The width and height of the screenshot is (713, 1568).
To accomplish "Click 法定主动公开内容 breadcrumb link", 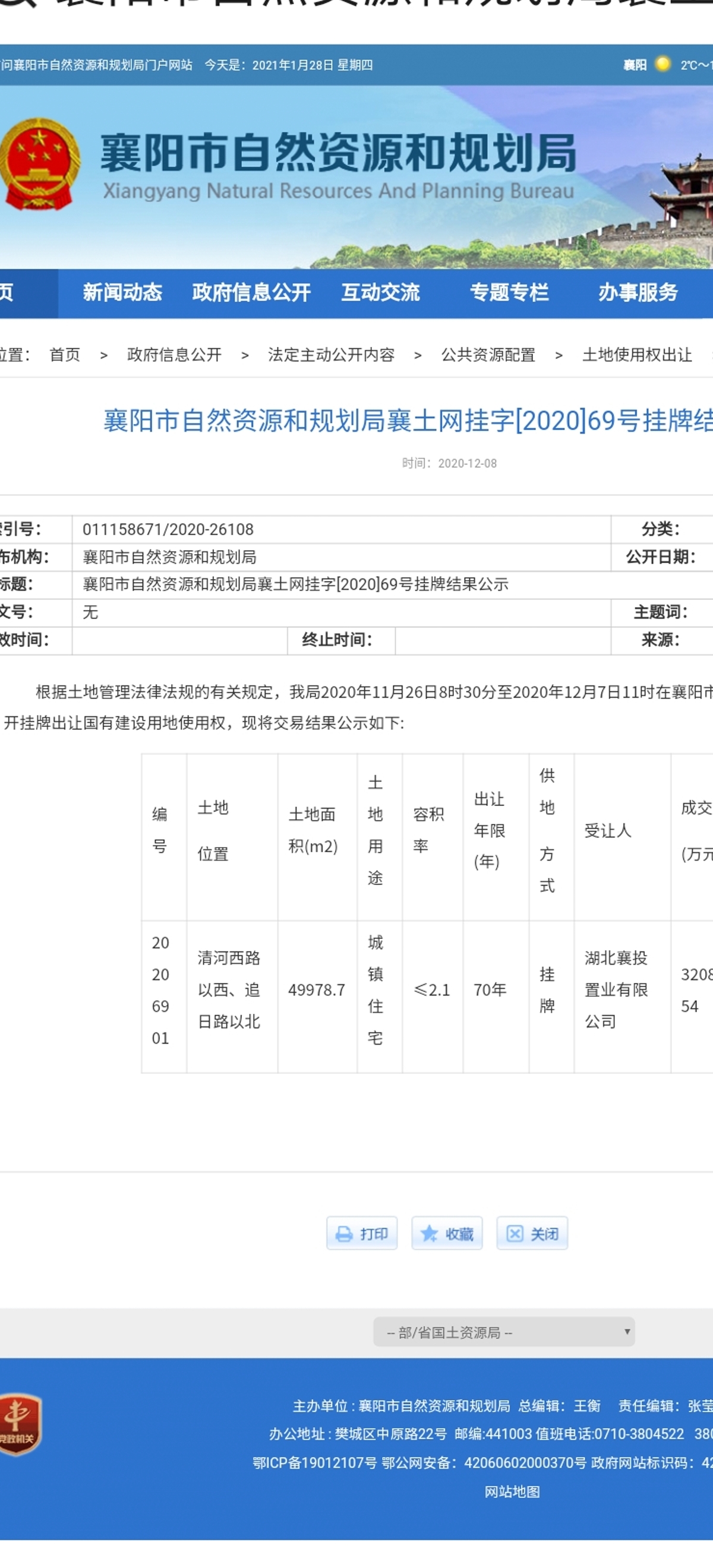I will point(331,355).
